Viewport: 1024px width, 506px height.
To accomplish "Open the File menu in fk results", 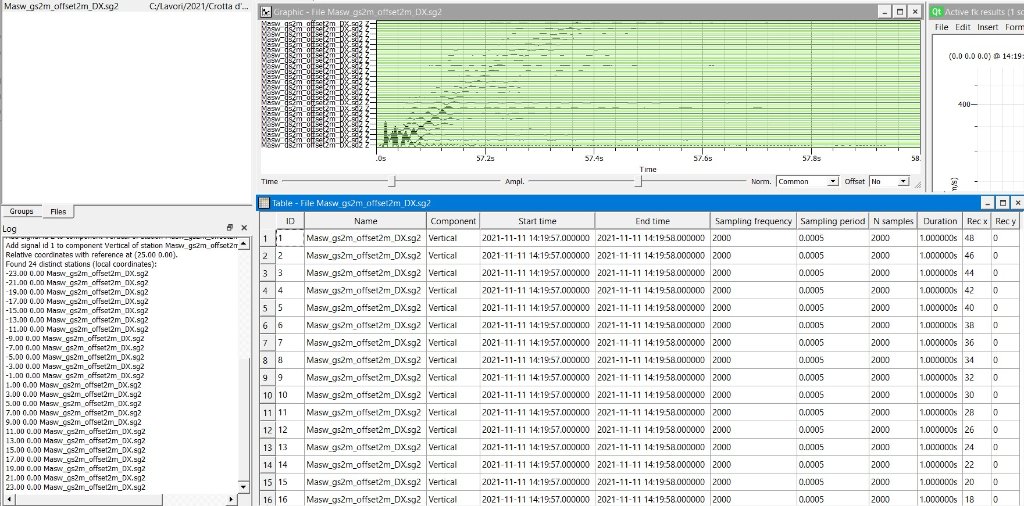I will coord(940,27).
